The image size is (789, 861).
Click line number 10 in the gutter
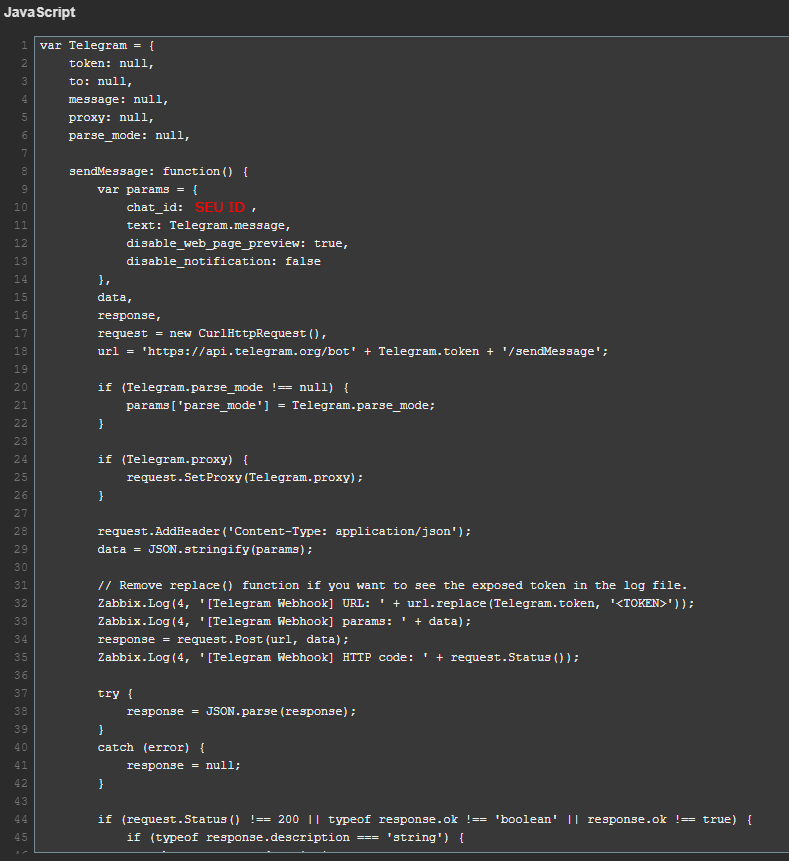click(21, 207)
